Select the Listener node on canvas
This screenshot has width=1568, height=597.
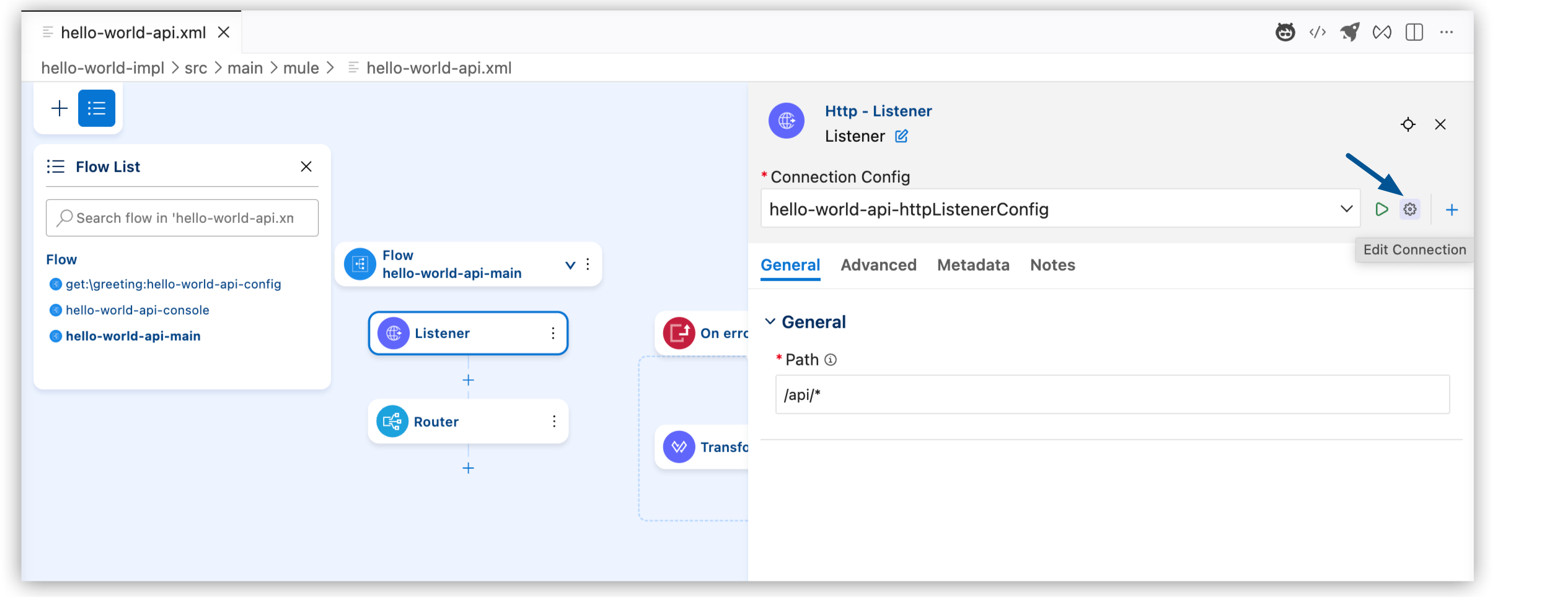pyautogui.click(x=468, y=333)
